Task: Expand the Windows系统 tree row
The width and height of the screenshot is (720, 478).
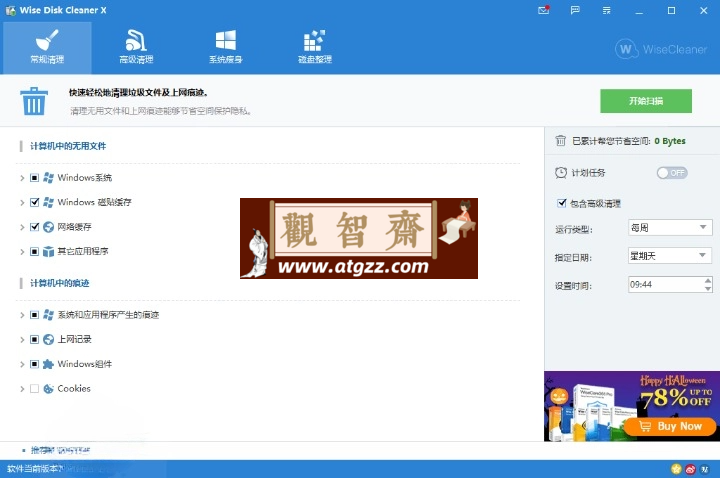Action: click(x=22, y=178)
